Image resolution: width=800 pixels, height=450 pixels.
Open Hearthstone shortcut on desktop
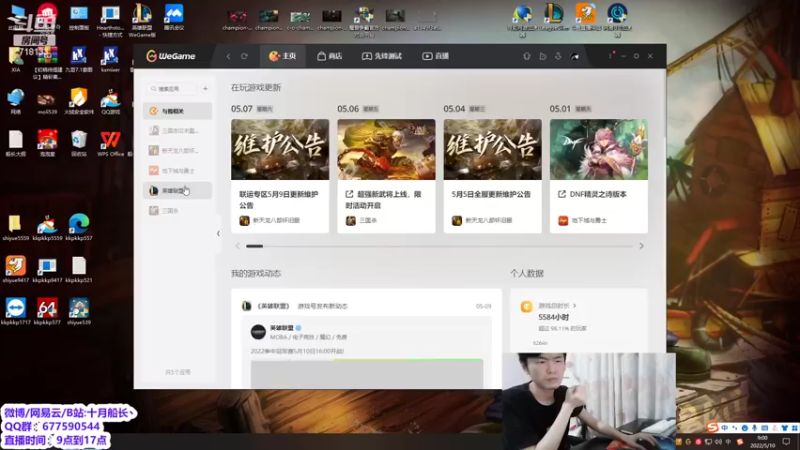coord(110,21)
